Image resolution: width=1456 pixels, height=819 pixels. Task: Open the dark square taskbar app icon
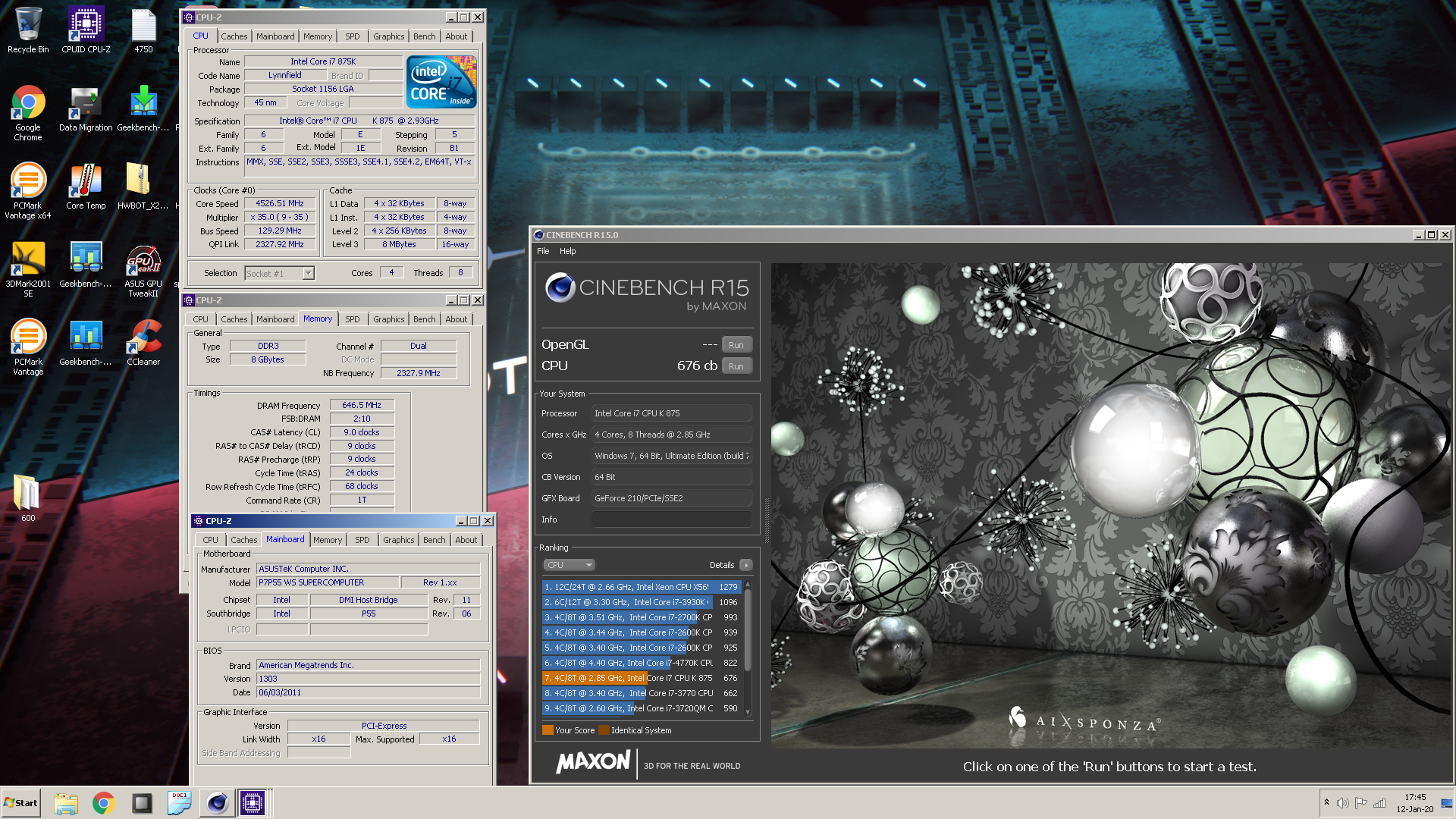pyautogui.click(x=142, y=803)
